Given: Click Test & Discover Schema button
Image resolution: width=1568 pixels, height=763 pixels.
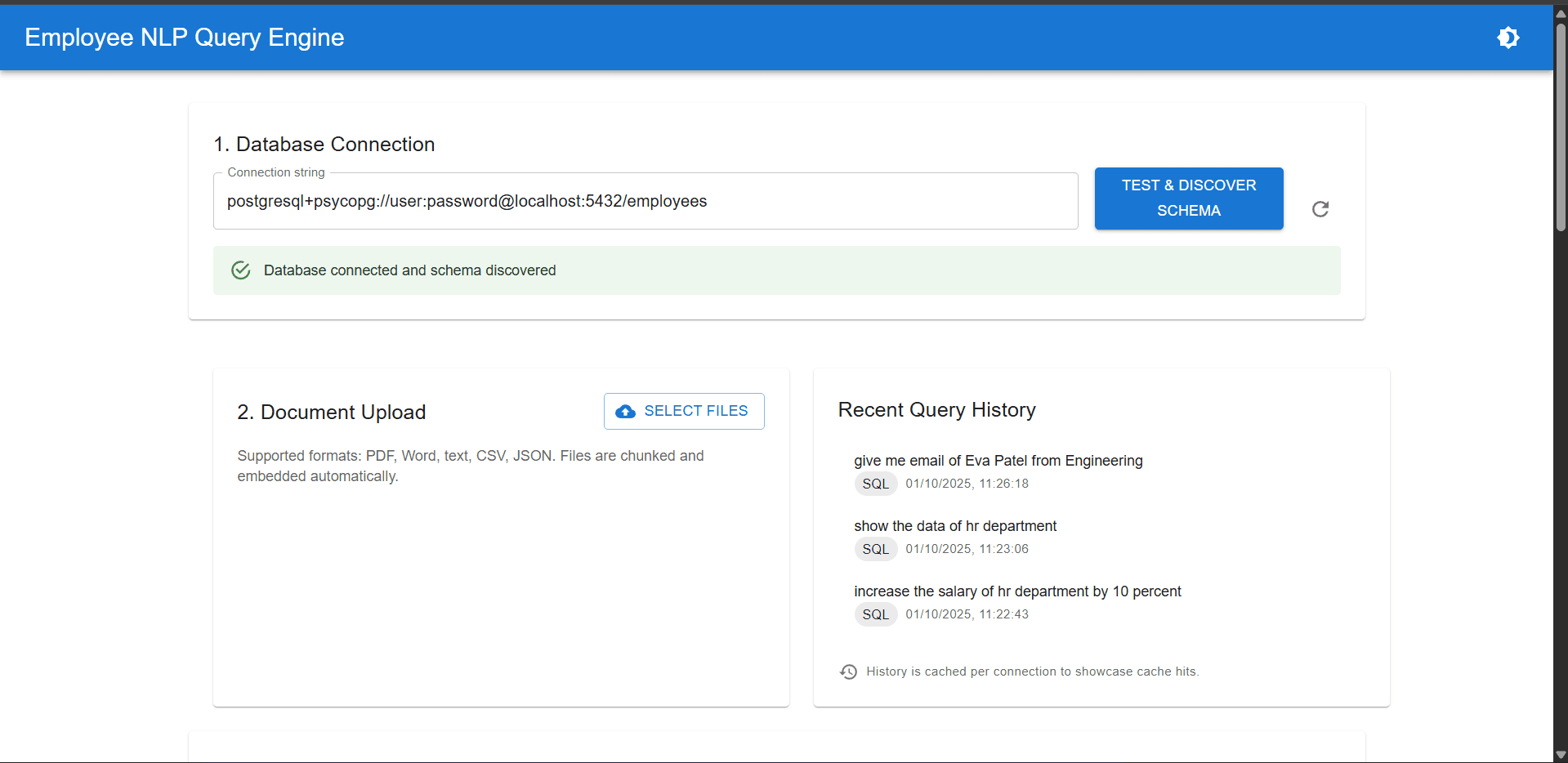Looking at the screenshot, I should (x=1188, y=199).
